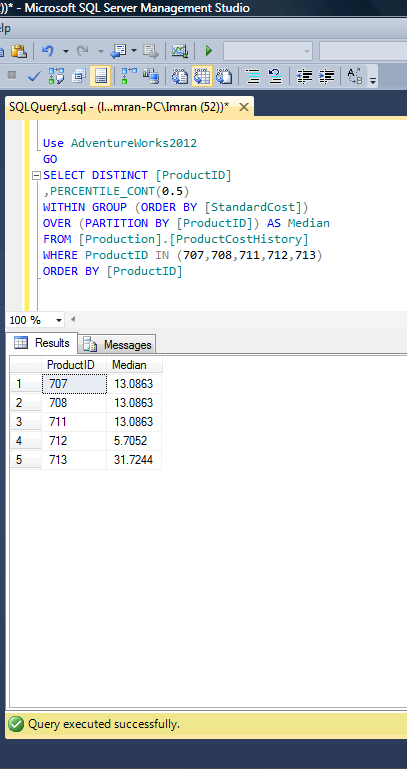407x769 pixels.
Task: Select row header 4 in results grid
Action: pos(26,441)
